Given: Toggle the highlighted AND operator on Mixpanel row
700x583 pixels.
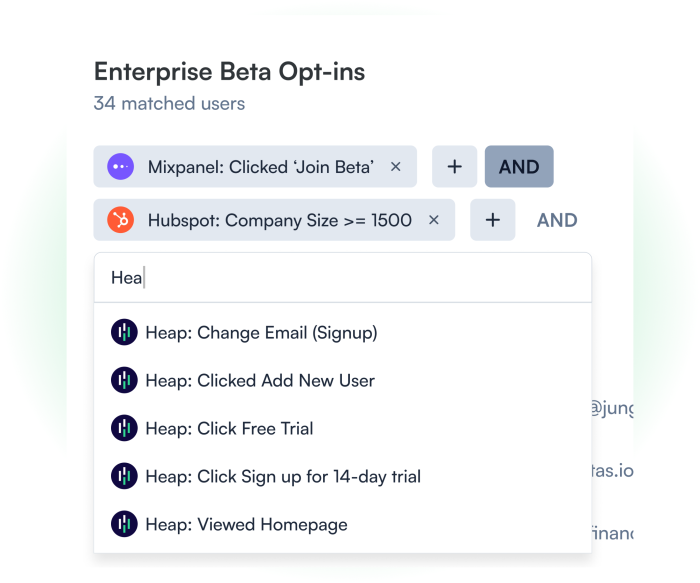Looking at the screenshot, I should pyautogui.click(x=519, y=167).
